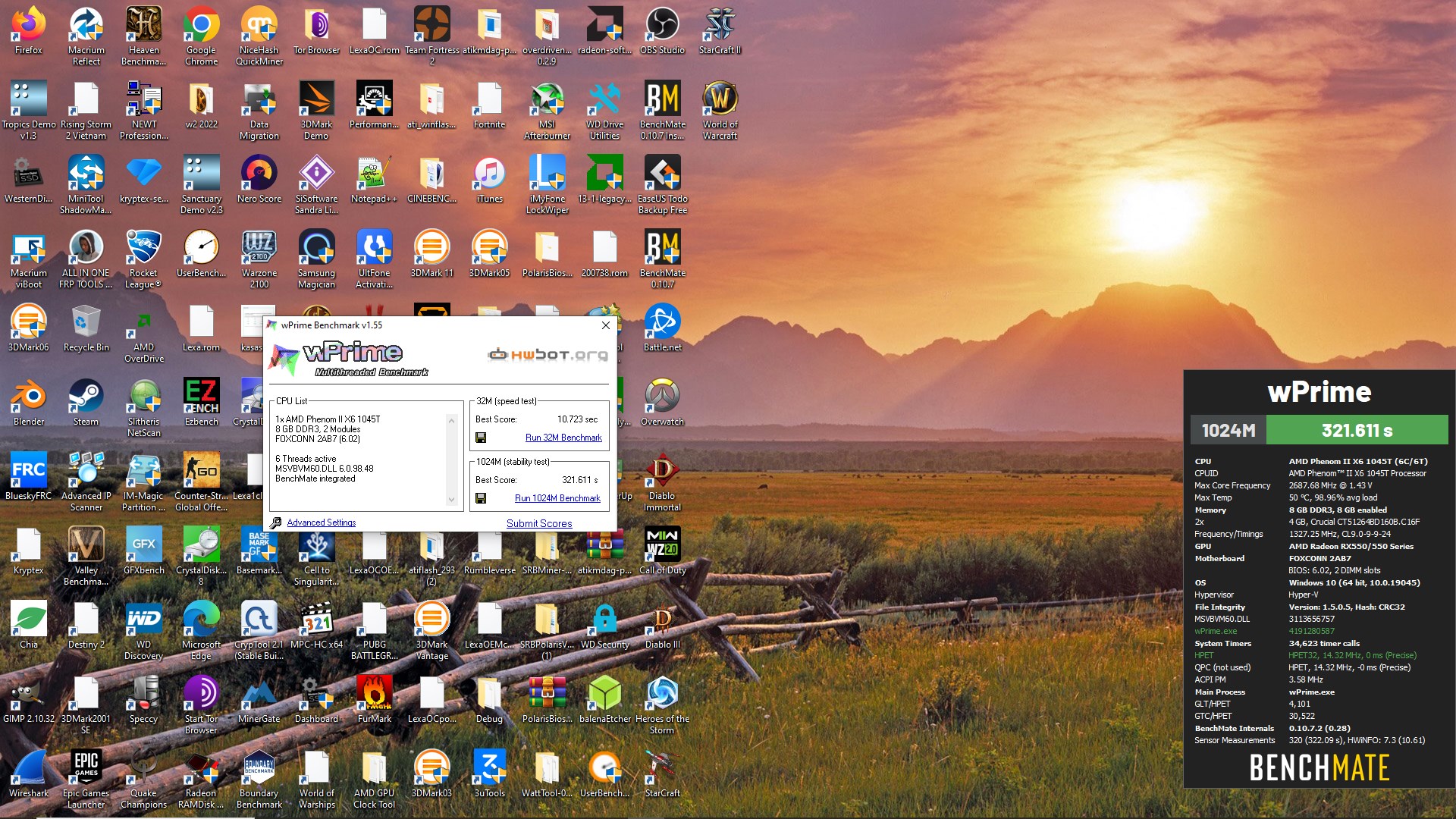Open GIMP 2.10.32 shortcut
Viewport: 1456px width, 819px height.
click(29, 699)
